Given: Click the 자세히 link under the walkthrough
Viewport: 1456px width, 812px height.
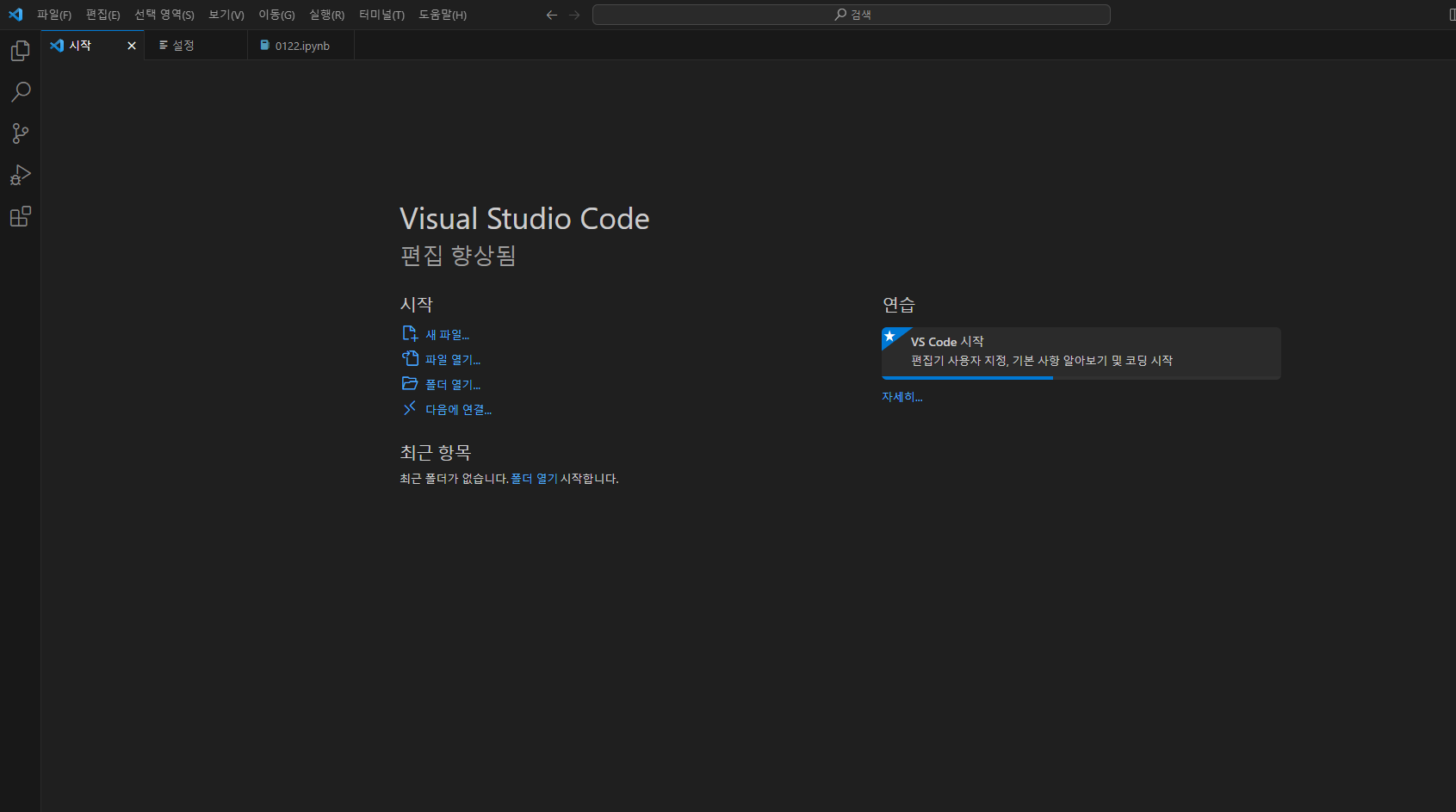Looking at the screenshot, I should 901,397.
